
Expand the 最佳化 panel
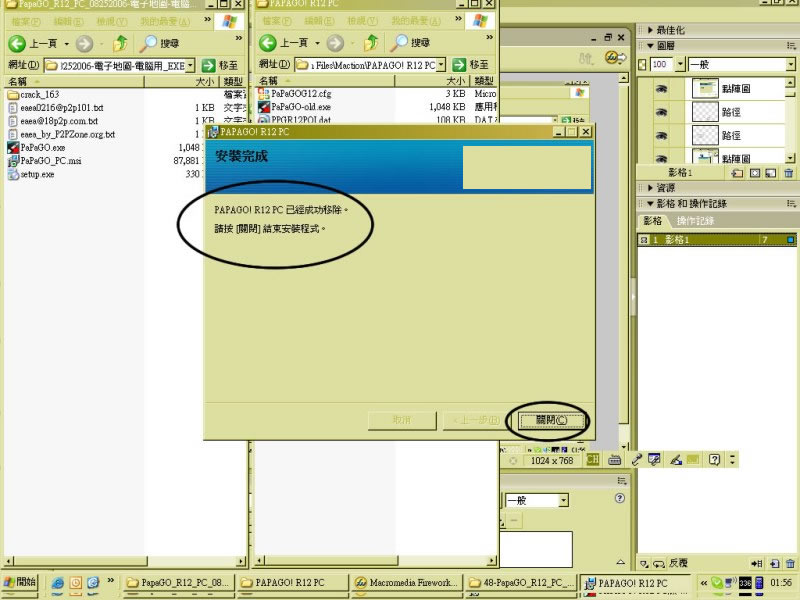click(x=650, y=30)
